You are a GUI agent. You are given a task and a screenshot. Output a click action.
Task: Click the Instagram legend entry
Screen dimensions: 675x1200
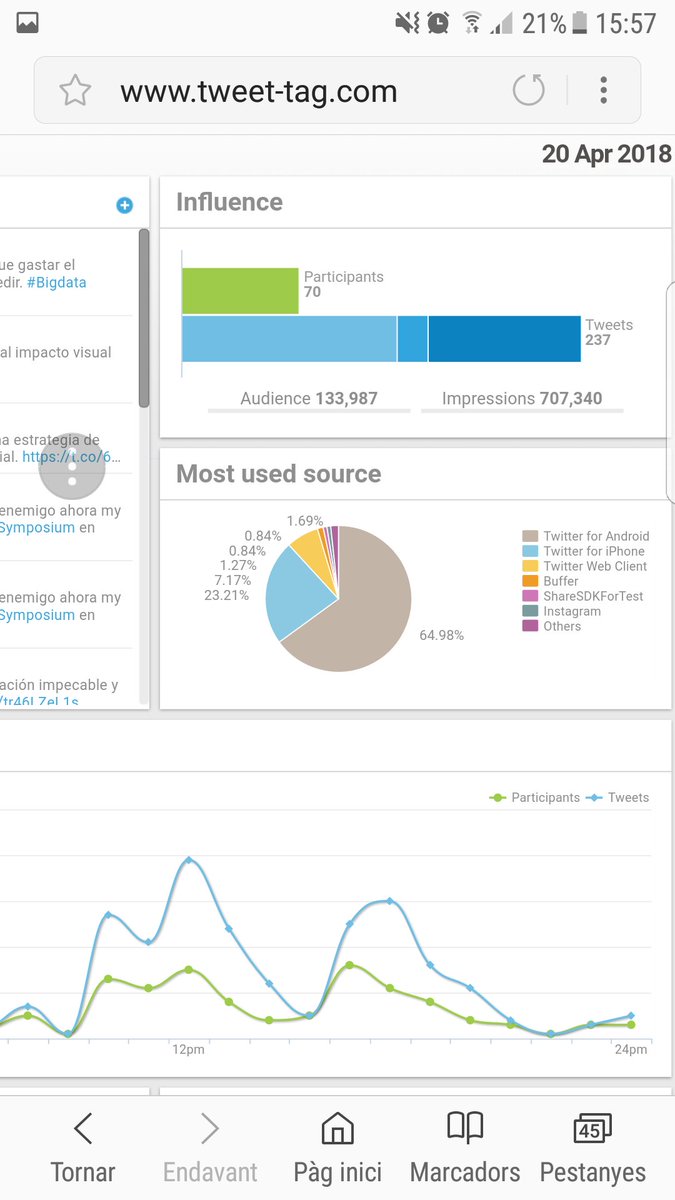562,611
